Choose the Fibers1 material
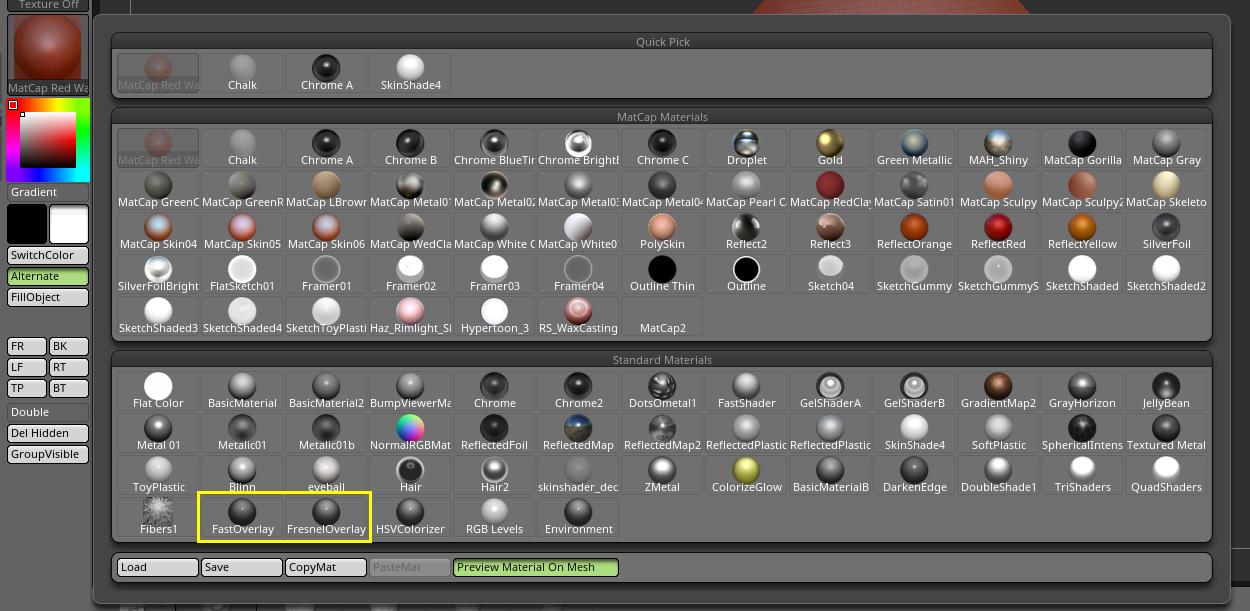 (x=158, y=517)
